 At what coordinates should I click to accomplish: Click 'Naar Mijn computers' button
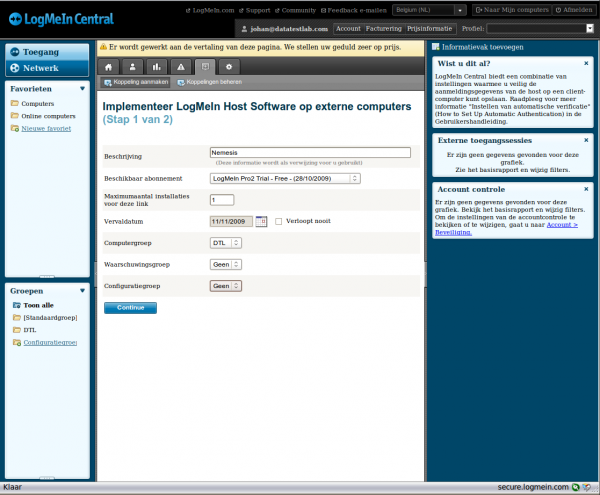[x=512, y=10]
